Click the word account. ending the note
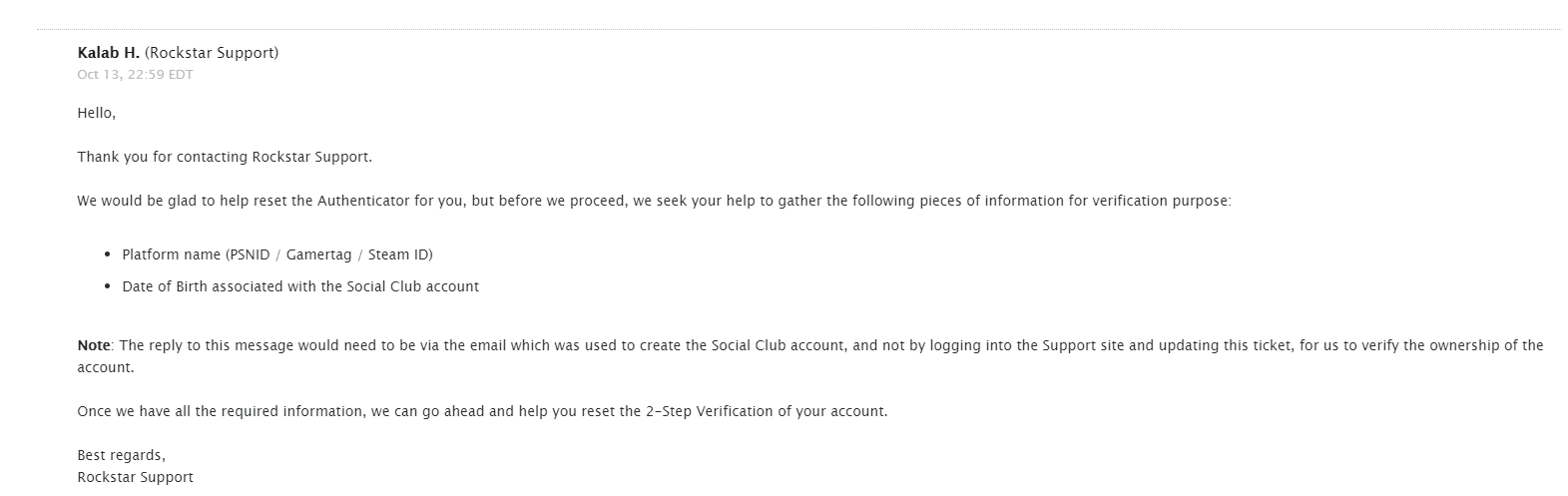1568x496 pixels. click(105, 367)
